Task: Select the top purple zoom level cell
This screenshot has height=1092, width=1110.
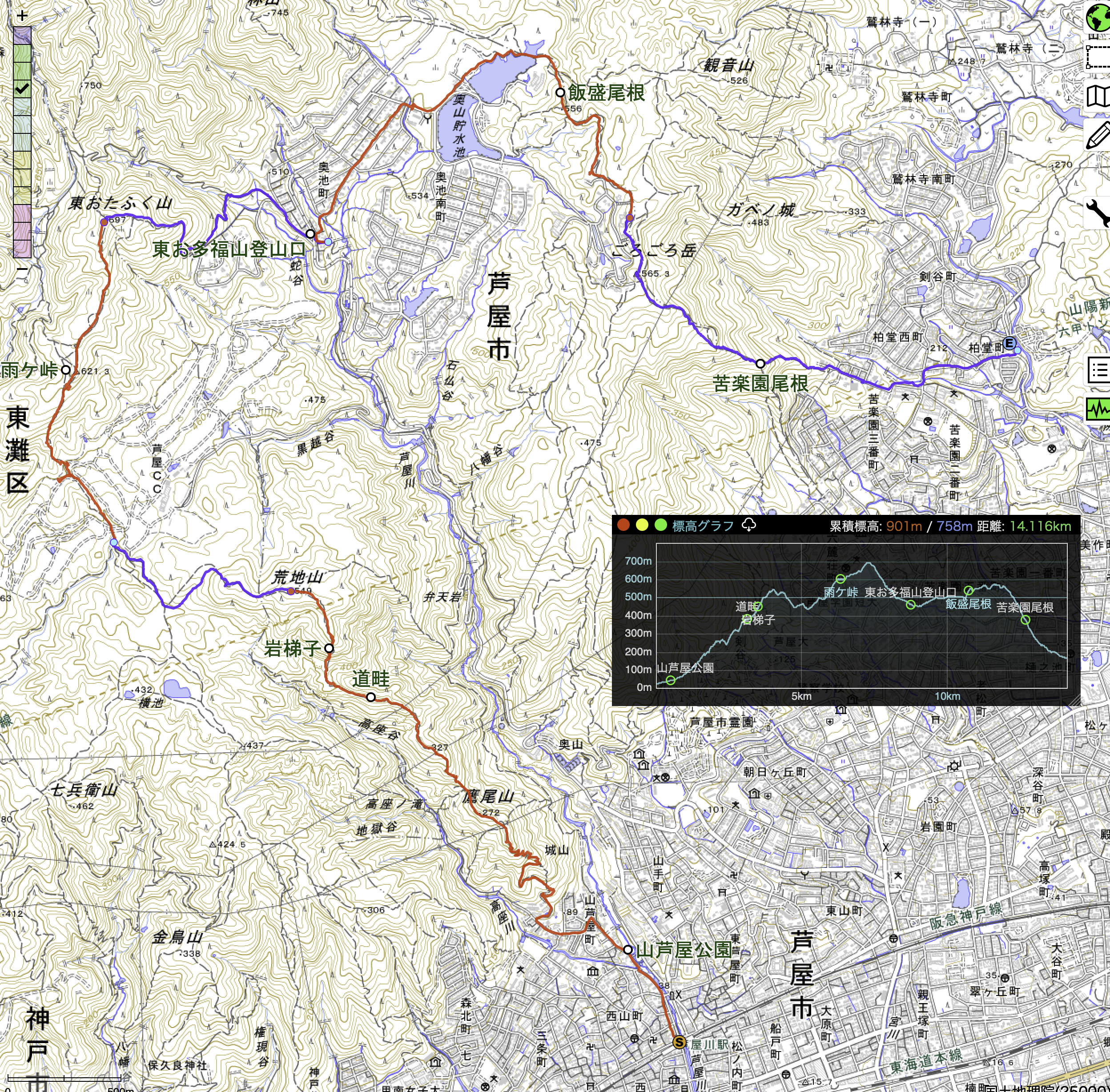Action: click(x=22, y=36)
